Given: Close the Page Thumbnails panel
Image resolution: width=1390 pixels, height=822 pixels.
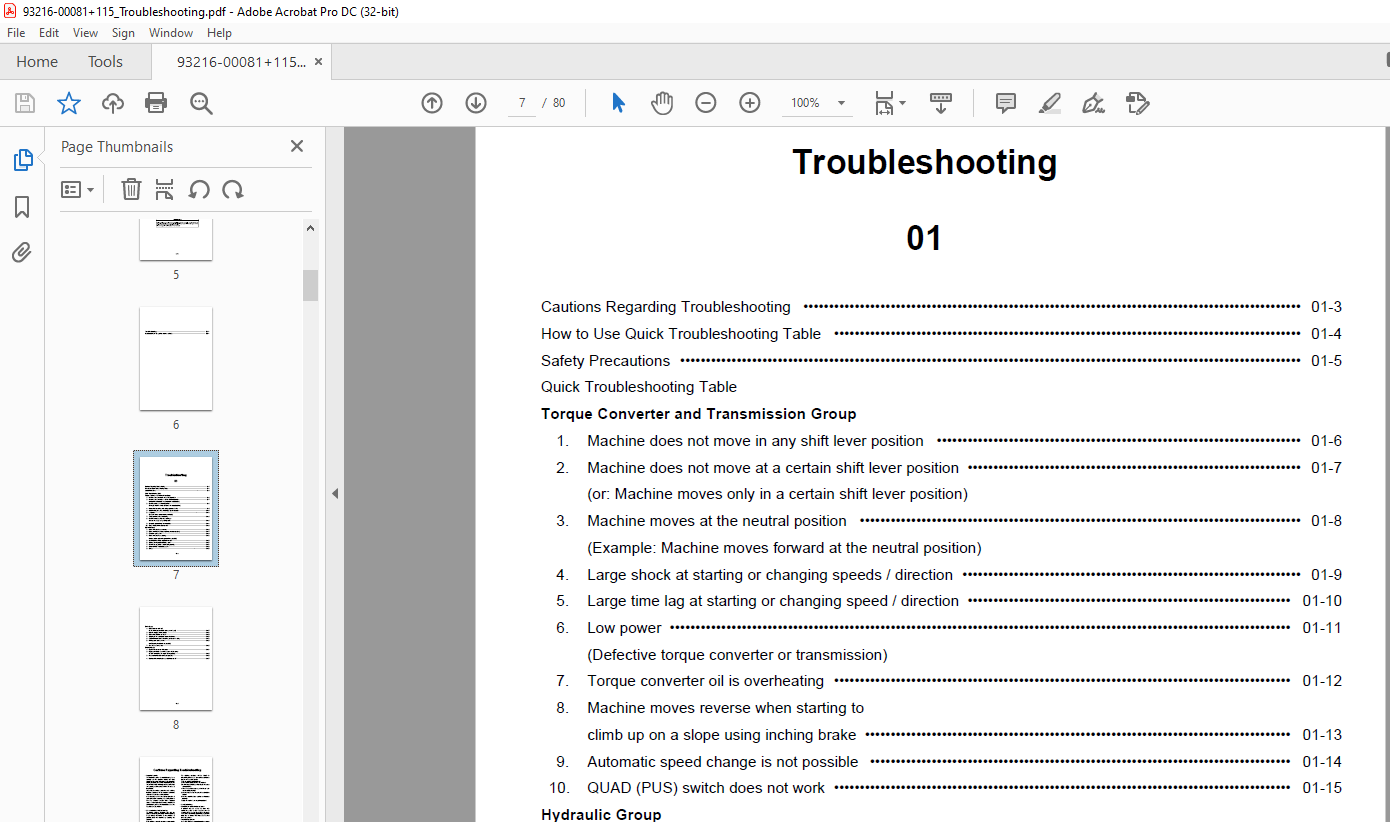Looking at the screenshot, I should 297,146.
